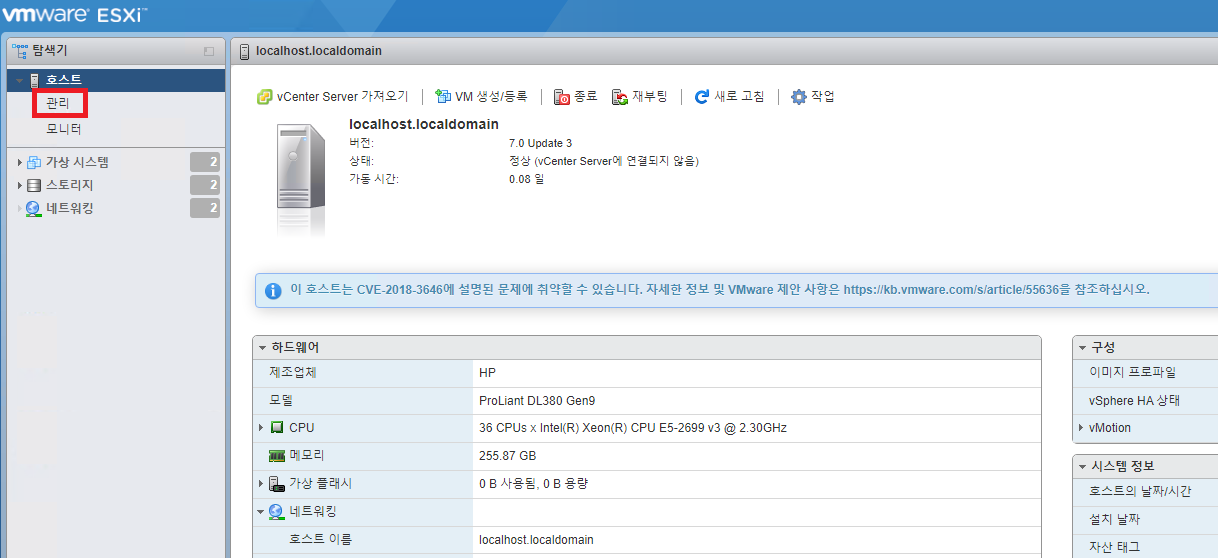Open 모니터 under 호스트
1218x558 pixels.
pyautogui.click(x=64, y=129)
